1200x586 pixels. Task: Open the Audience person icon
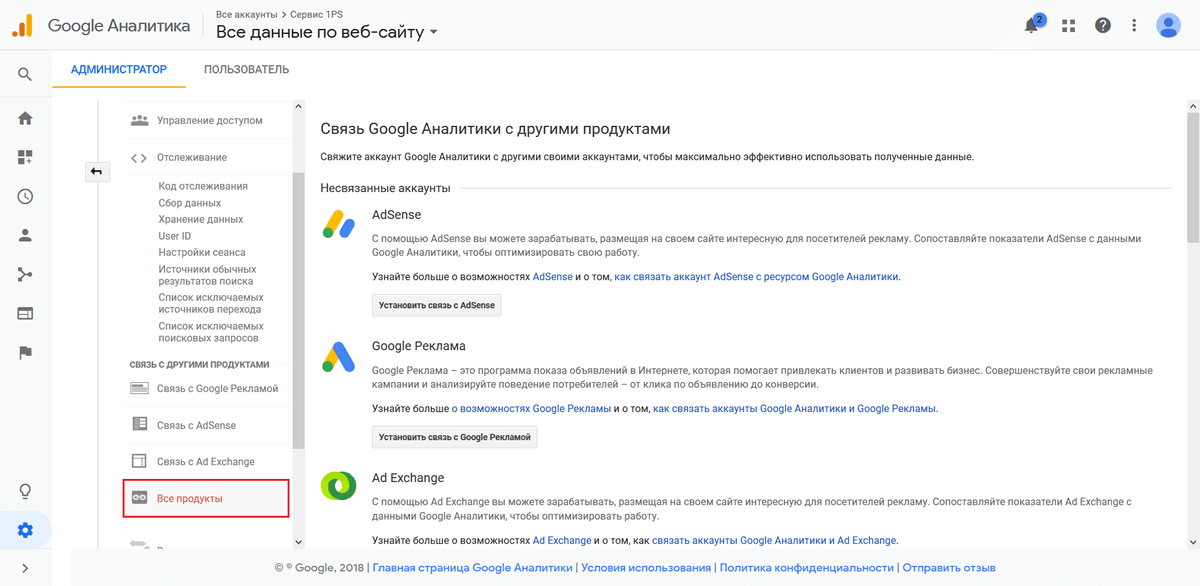25,235
